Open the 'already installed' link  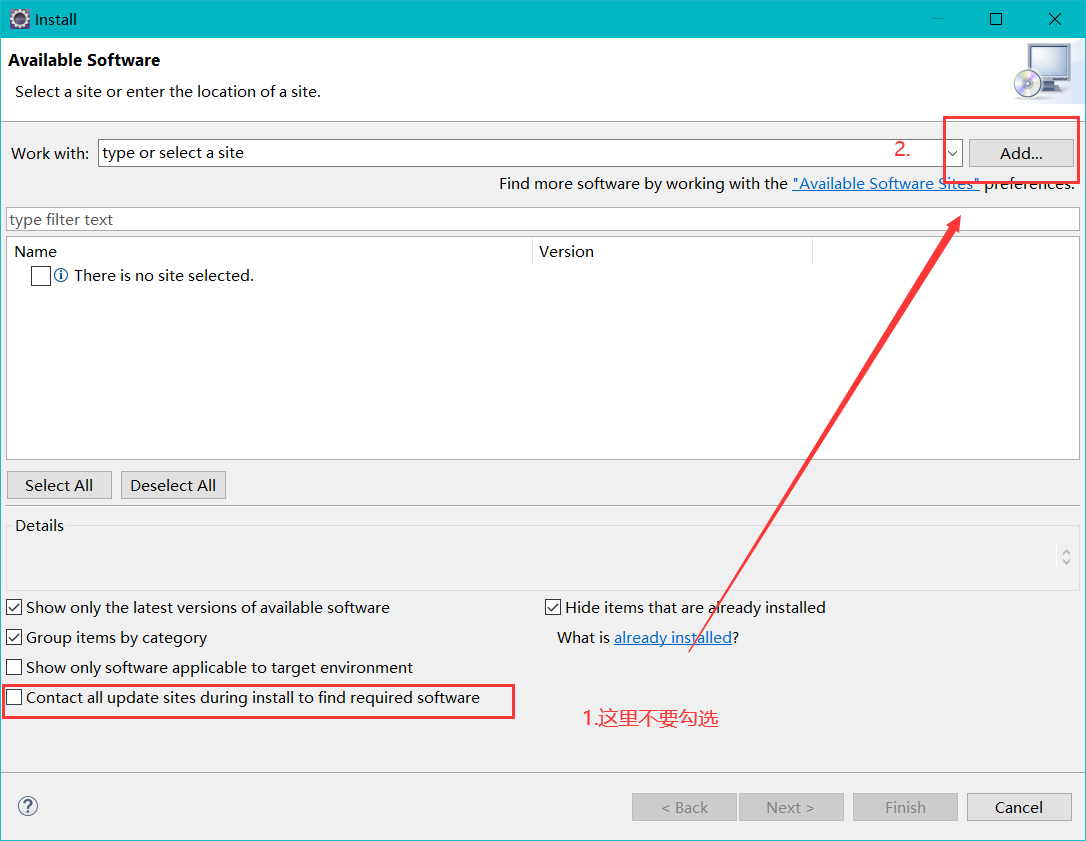(x=673, y=637)
